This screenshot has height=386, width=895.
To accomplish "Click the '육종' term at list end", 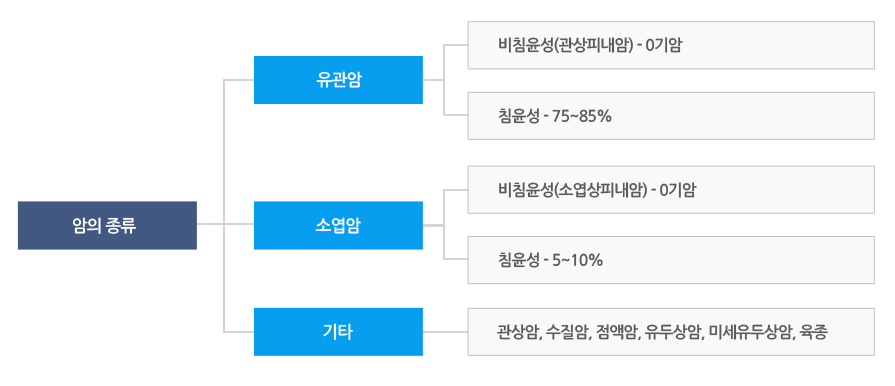I will 813,332.
